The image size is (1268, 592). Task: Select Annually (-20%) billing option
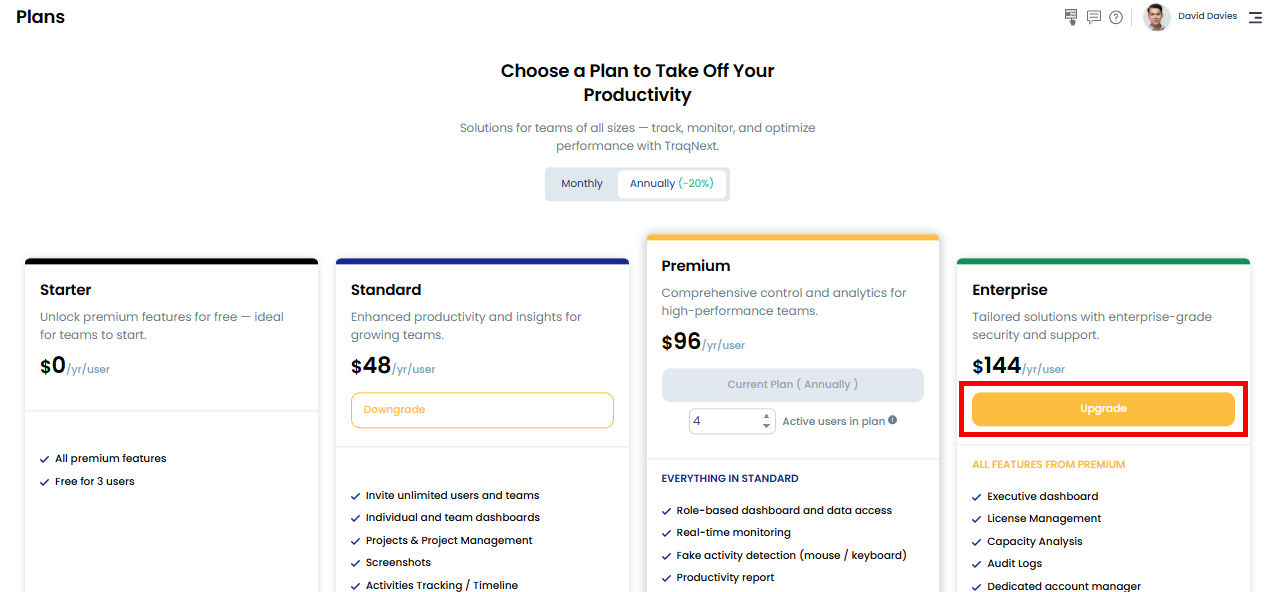tap(672, 184)
